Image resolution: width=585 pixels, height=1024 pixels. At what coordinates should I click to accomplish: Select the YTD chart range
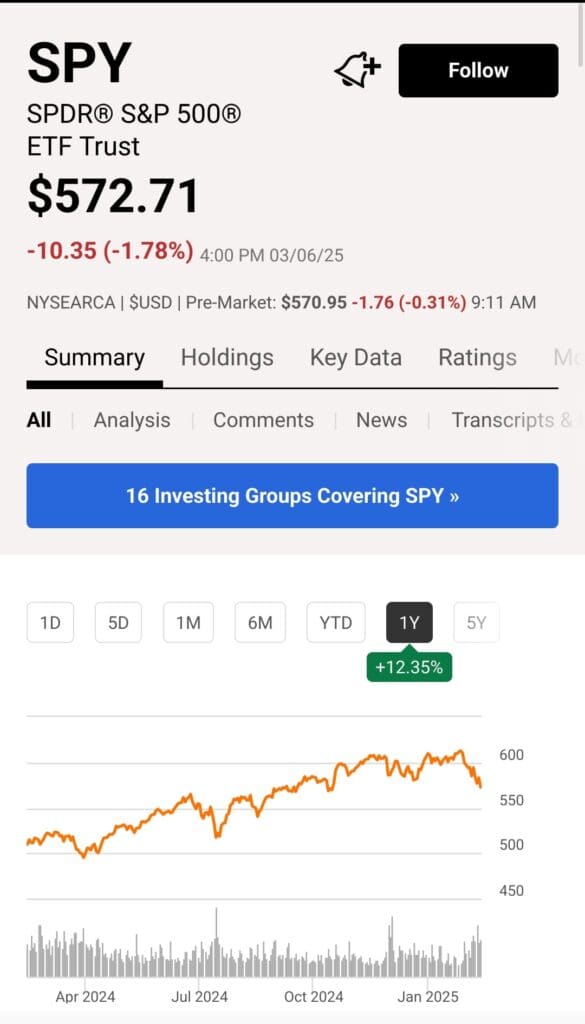pos(335,622)
